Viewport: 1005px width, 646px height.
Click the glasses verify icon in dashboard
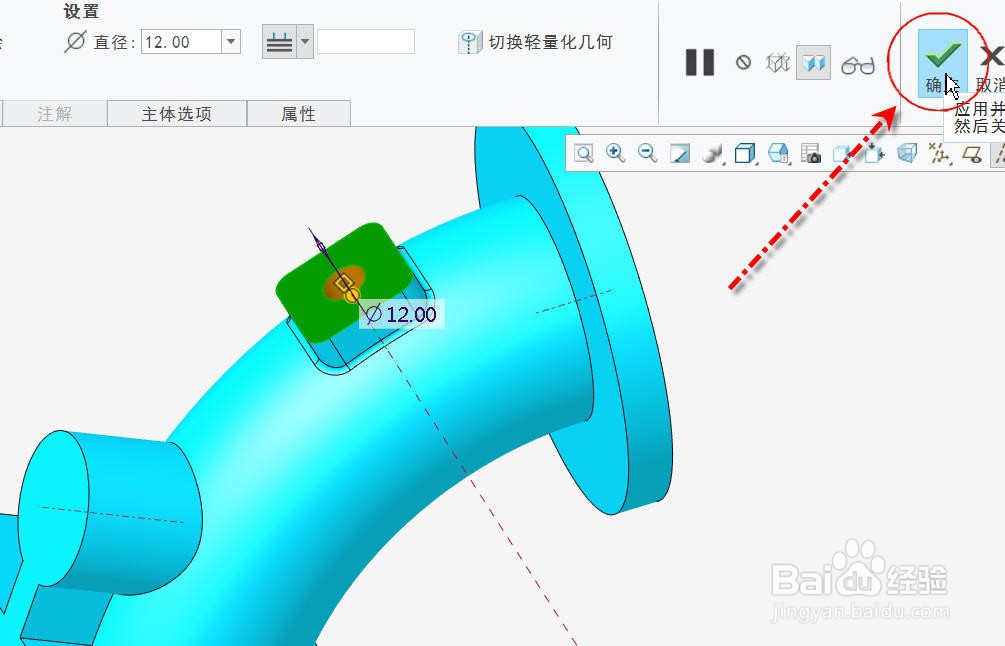pos(857,62)
